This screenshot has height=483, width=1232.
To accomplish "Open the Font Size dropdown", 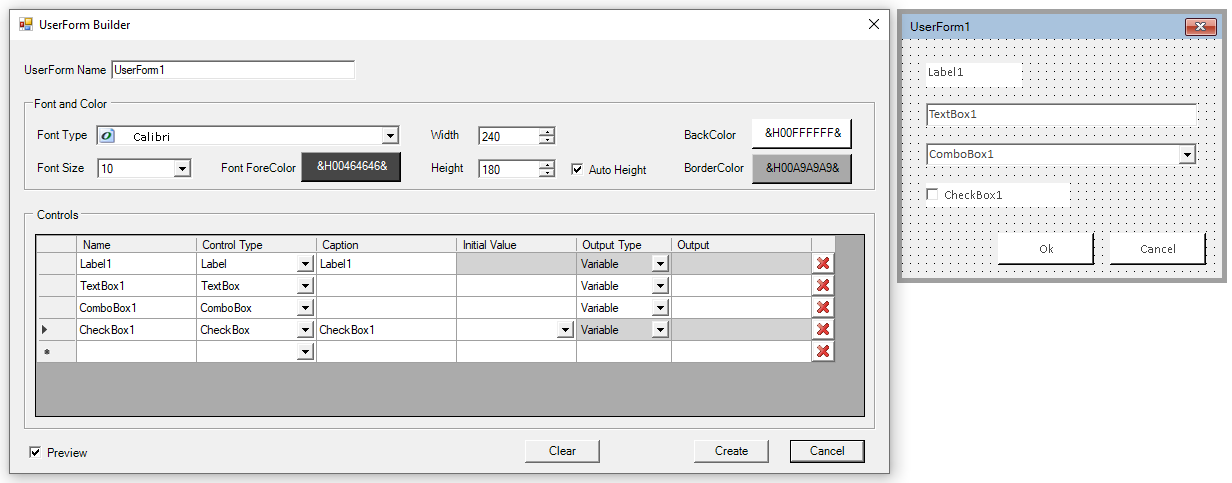I will point(182,169).
